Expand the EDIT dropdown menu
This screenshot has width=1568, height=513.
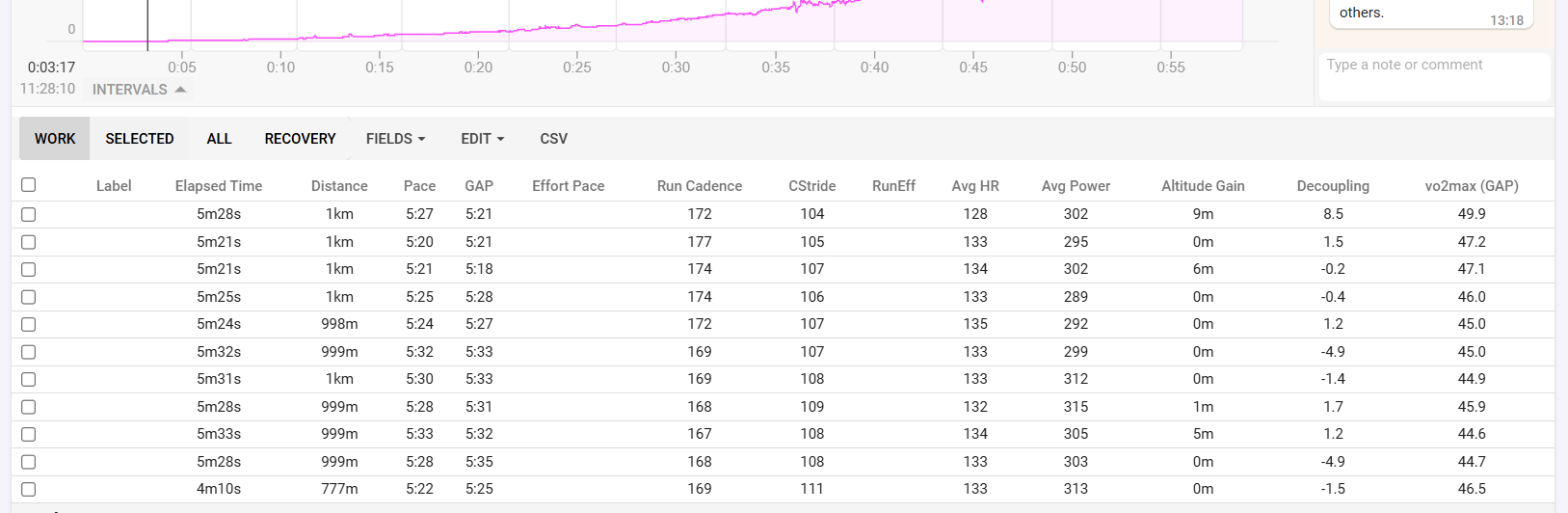[482, 139]
